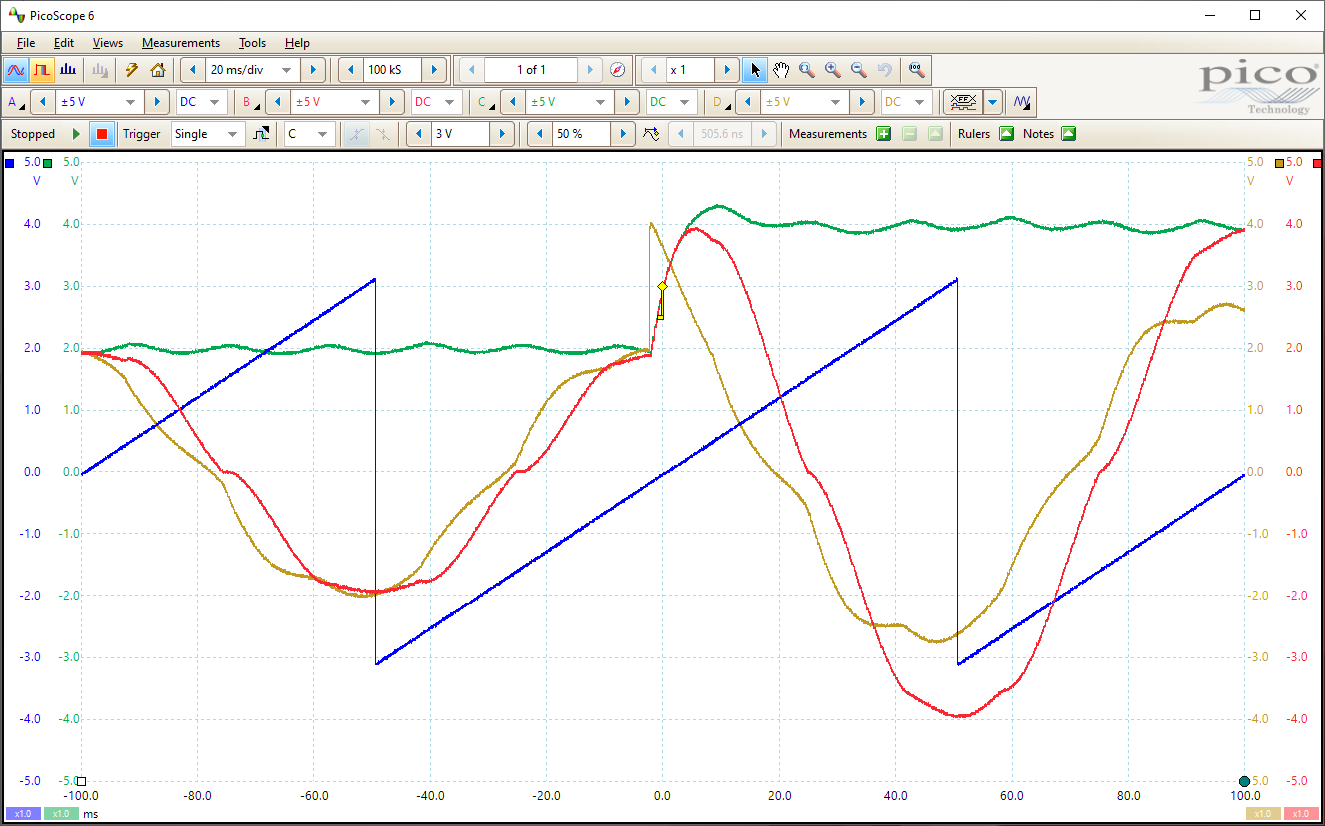Activate the hand pan tool
1325x826 pixels.
pyautogui.click(x=781, y=69)
